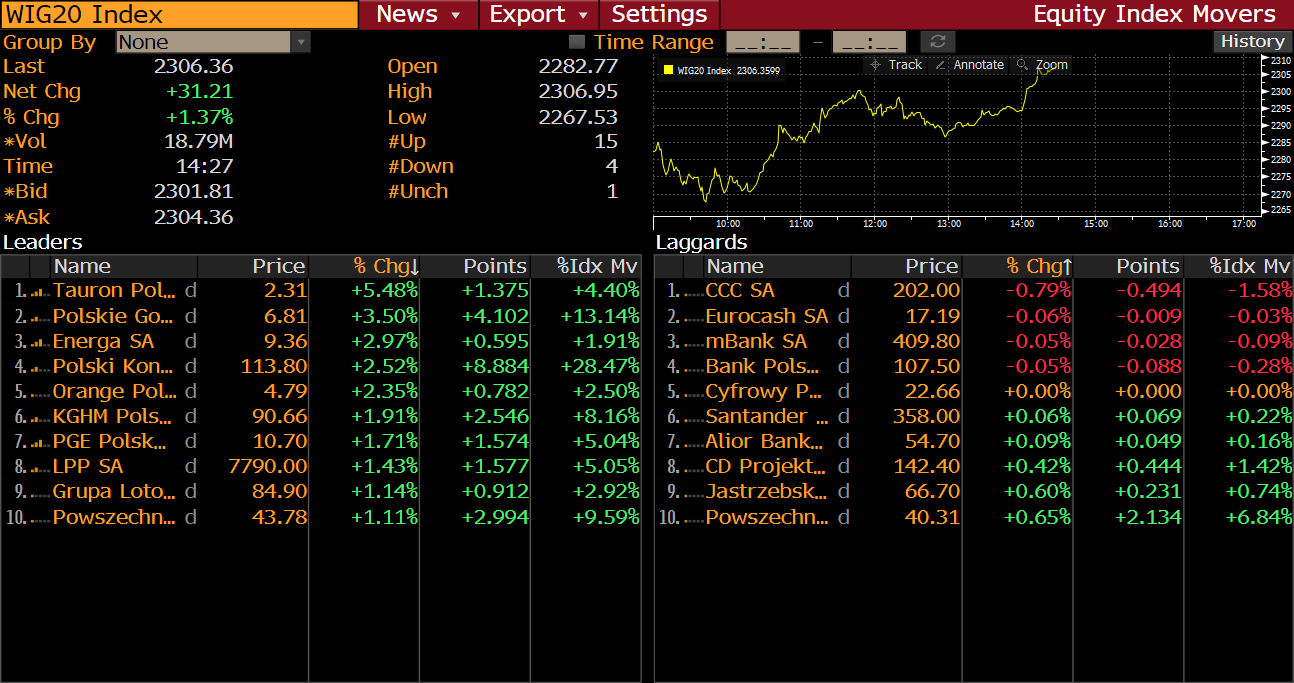Enable the Time Range checkbox

click(x=577, y=42)
